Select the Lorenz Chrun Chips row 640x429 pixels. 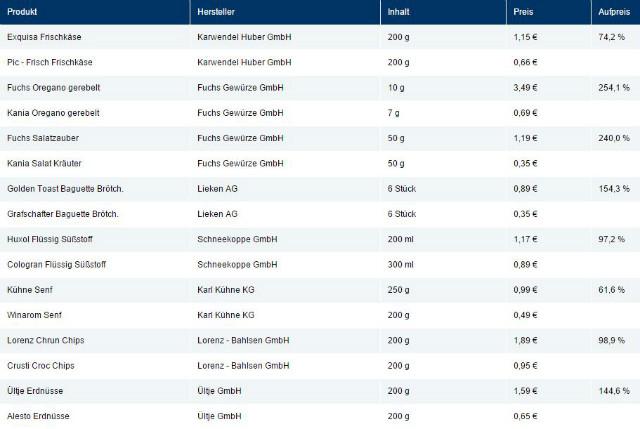[52, 340]
